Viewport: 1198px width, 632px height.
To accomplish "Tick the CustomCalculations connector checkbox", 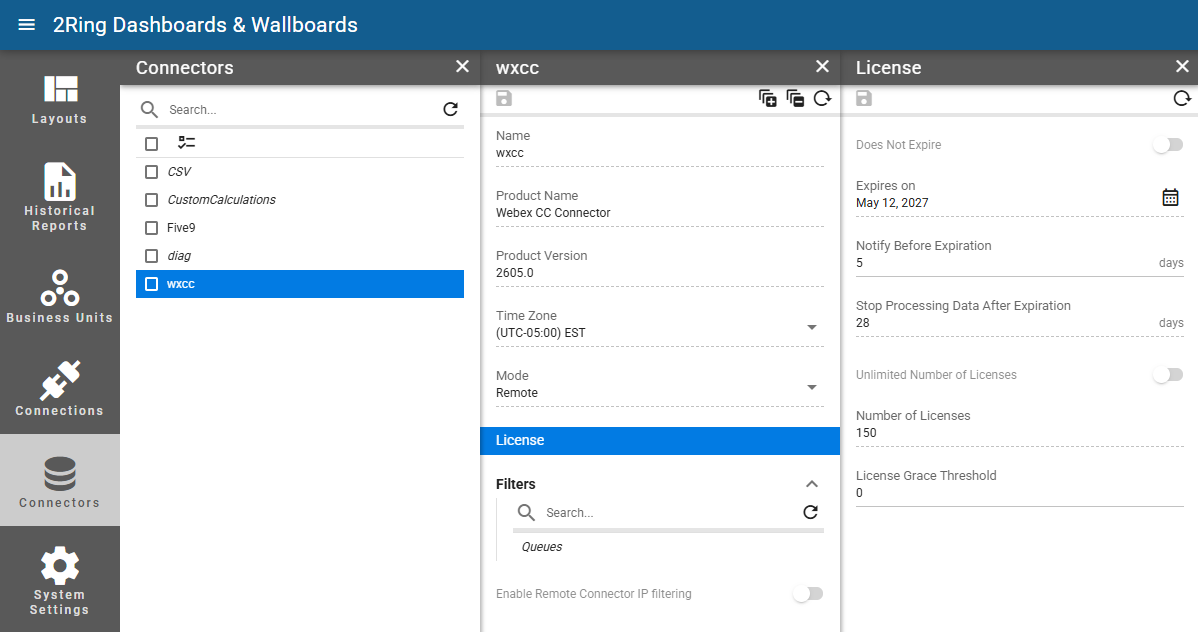I will (151, 199).
